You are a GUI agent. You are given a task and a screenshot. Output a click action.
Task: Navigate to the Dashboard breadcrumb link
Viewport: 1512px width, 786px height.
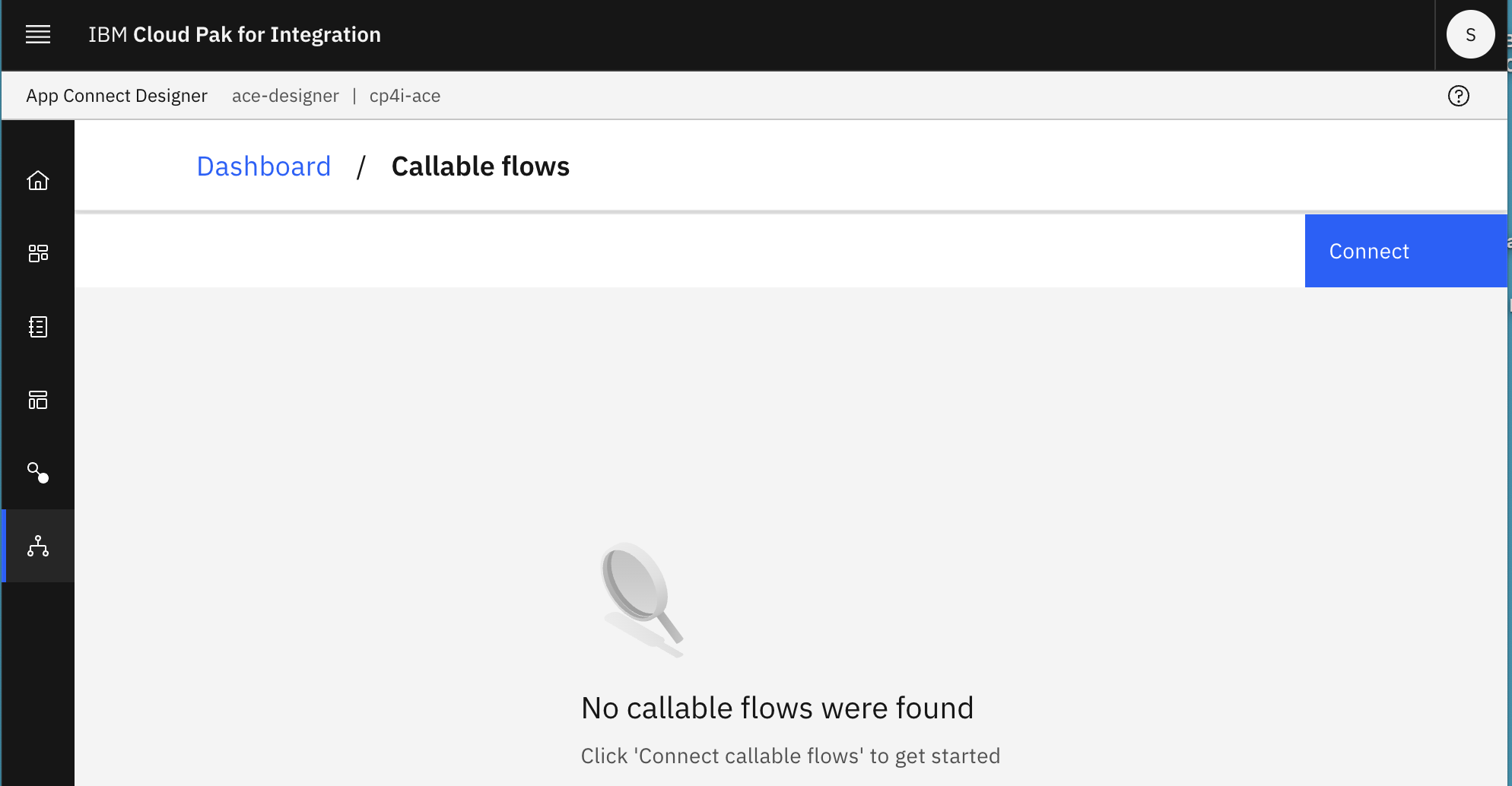264,166
